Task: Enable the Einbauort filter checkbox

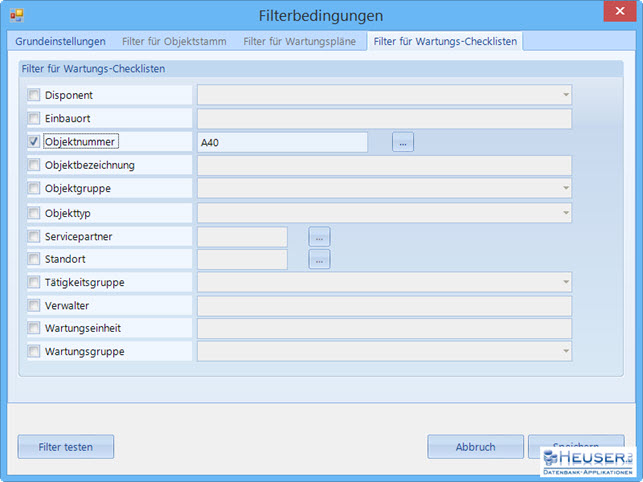Action: (34, 119)
